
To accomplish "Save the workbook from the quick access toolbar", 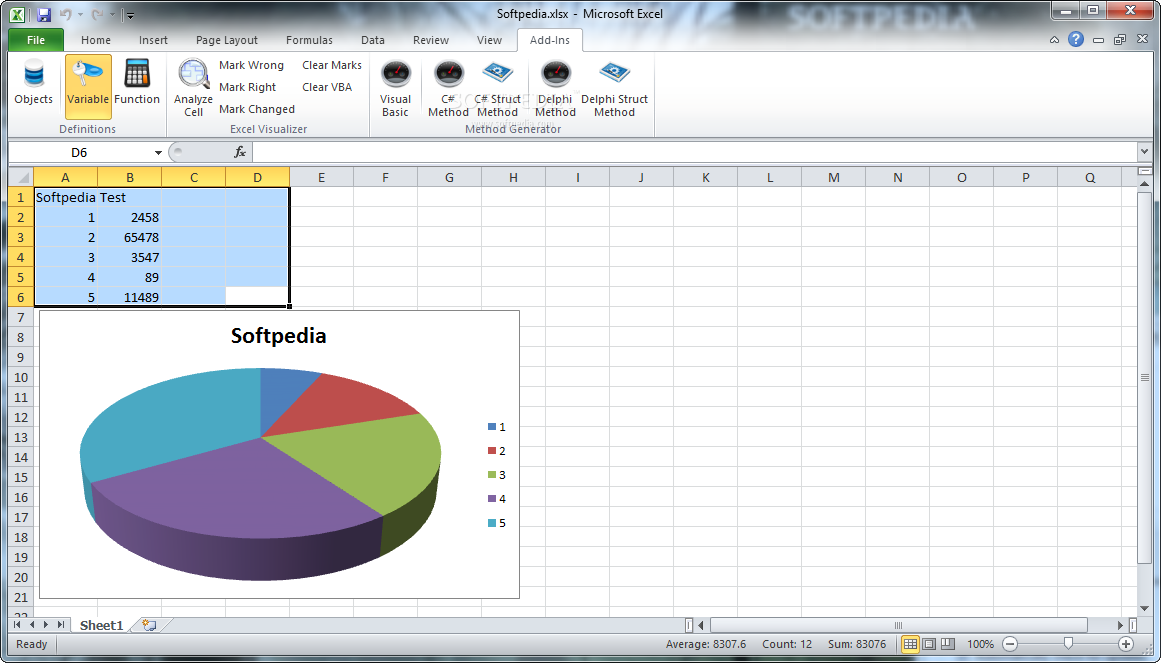I will click(x=44, y=14).
